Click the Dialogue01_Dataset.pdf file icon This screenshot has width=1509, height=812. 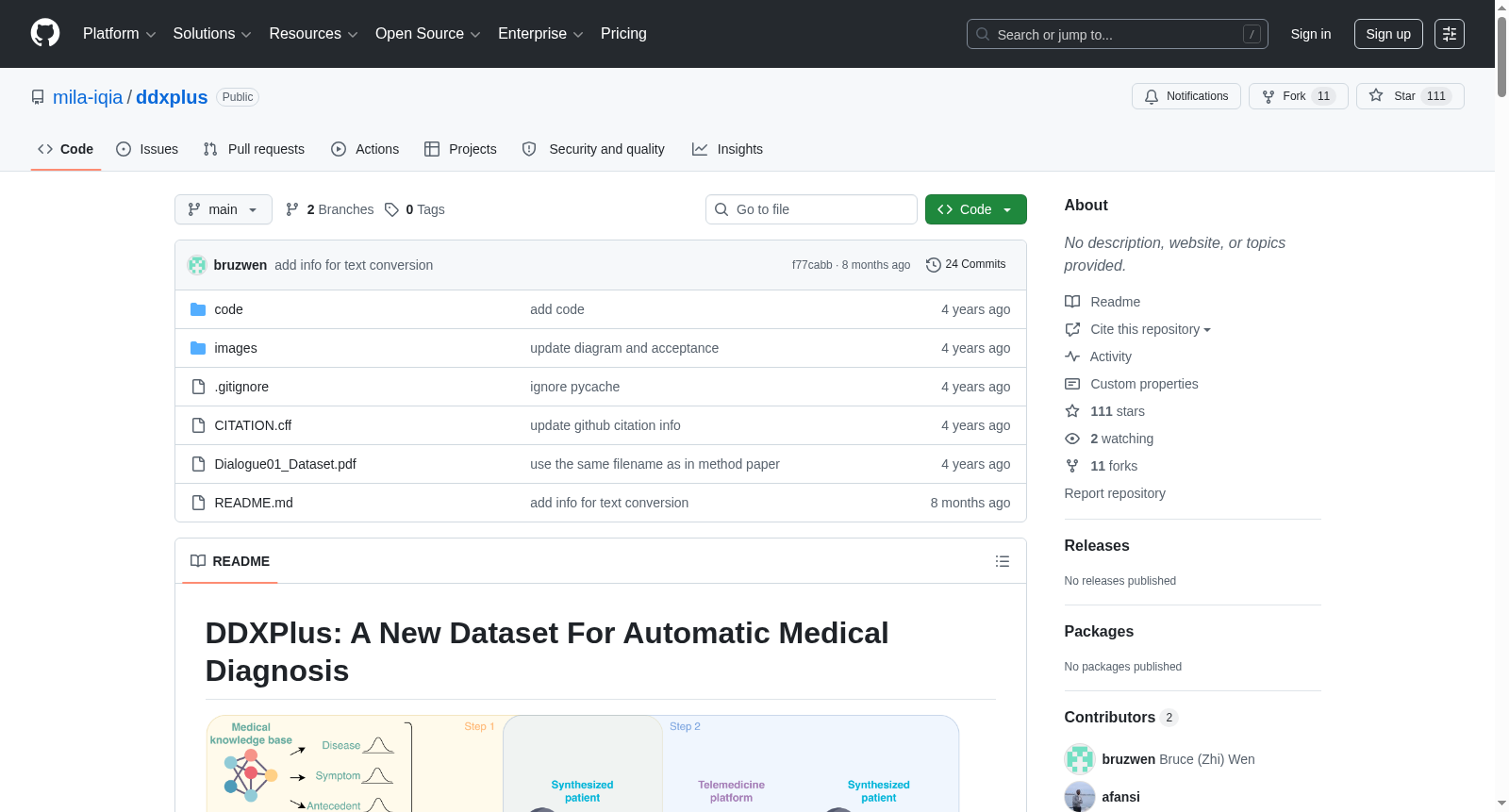(x=198, y=464)
